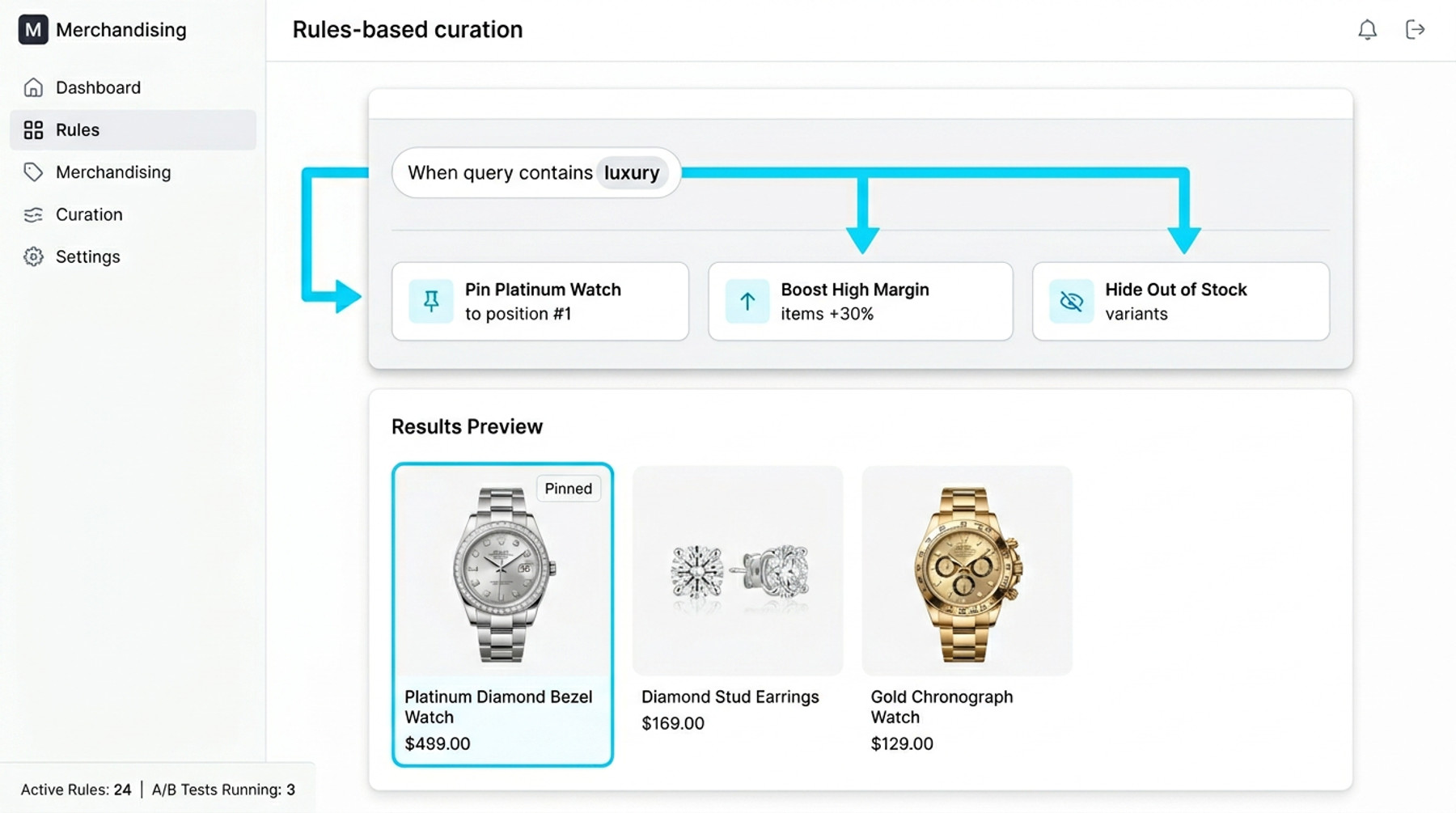
Task: Click the Settings gear icon in sidebar
Action: [x=33, y=256]
